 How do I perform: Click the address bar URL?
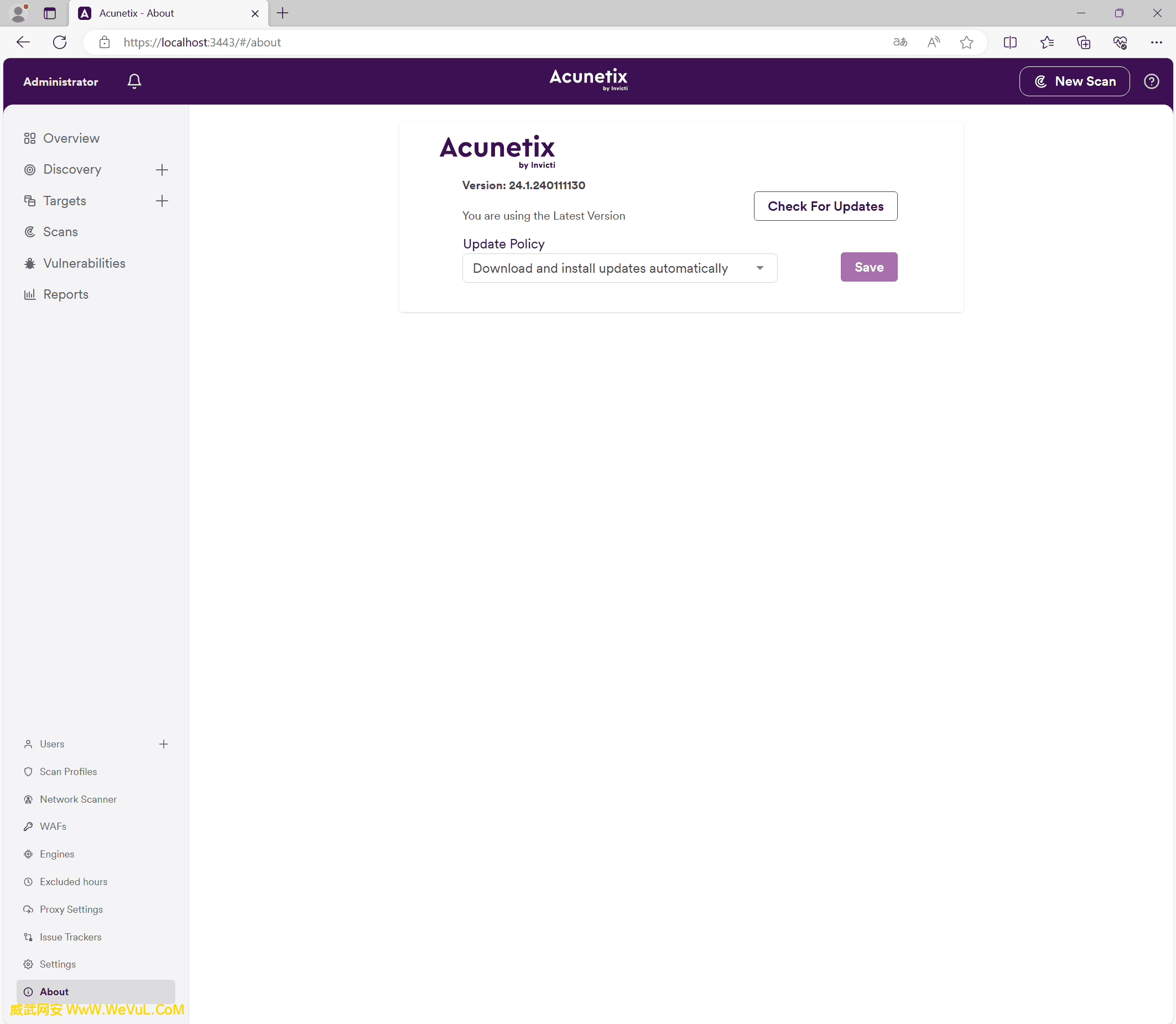pyautogui.click(x=202, y=42)
